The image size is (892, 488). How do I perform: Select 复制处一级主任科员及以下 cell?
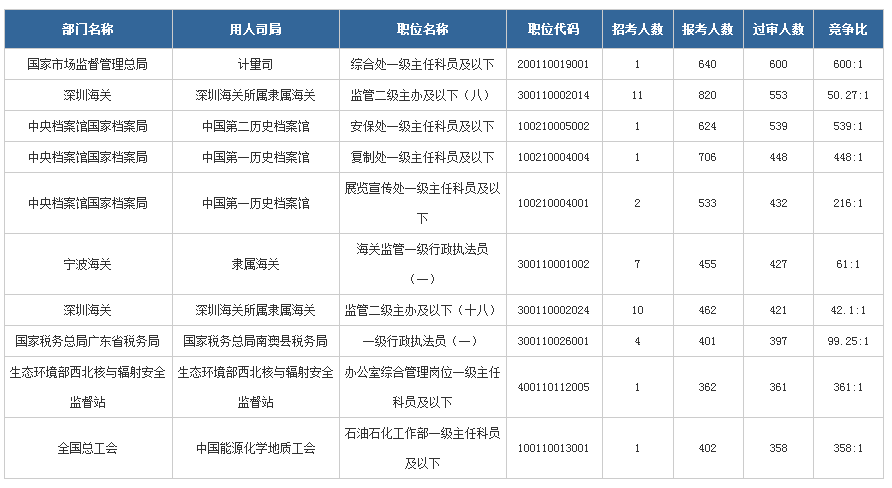coord(423,157)
